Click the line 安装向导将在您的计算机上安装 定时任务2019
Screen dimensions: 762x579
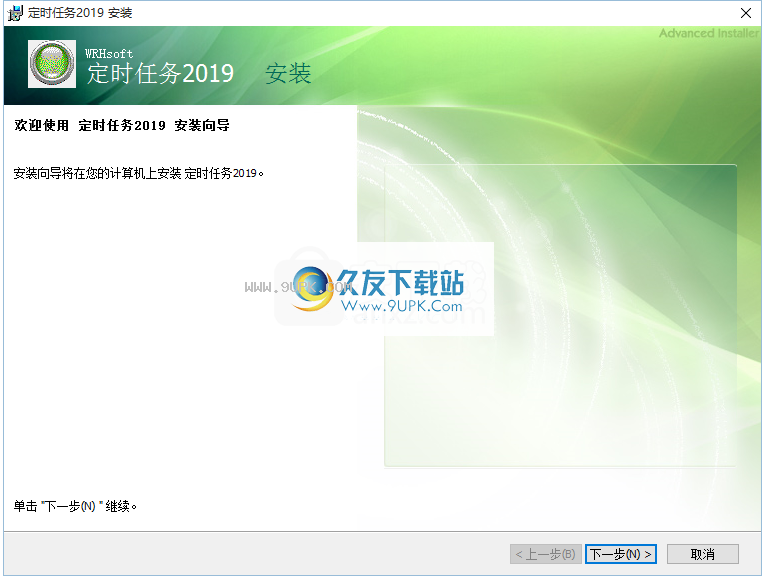click(x=139, y=173)
